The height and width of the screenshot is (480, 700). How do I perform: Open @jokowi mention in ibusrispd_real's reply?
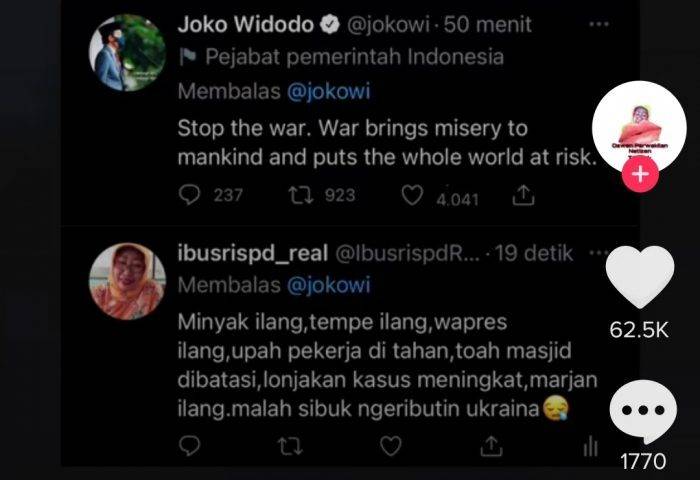click(329, 285)
